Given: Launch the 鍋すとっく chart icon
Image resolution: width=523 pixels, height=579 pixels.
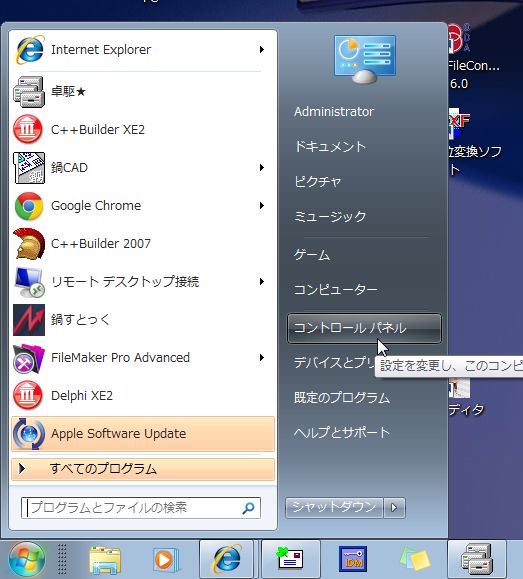Looking at the screenshot, I should (29, 320).
